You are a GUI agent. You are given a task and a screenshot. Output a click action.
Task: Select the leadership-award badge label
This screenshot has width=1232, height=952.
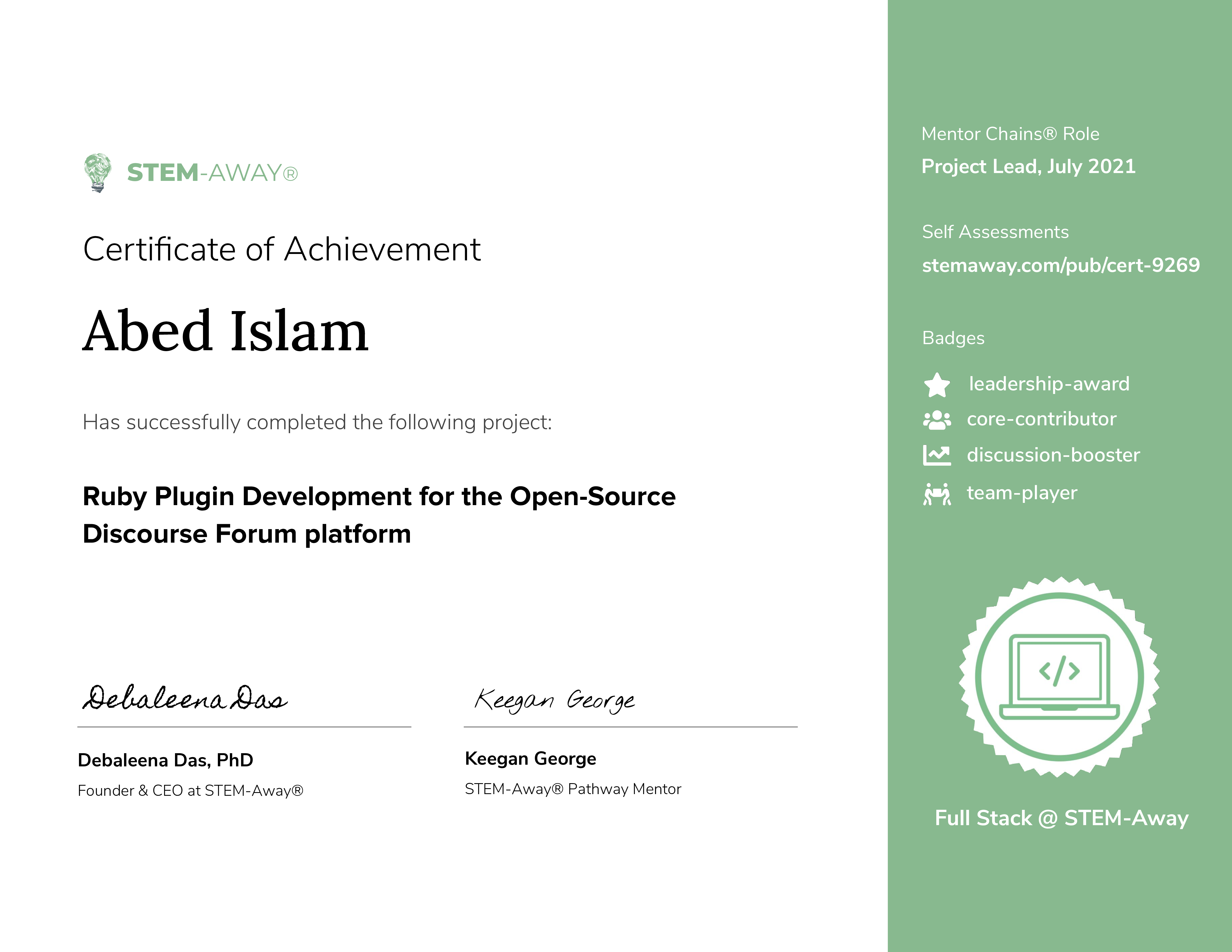(x=1049, y=384)
